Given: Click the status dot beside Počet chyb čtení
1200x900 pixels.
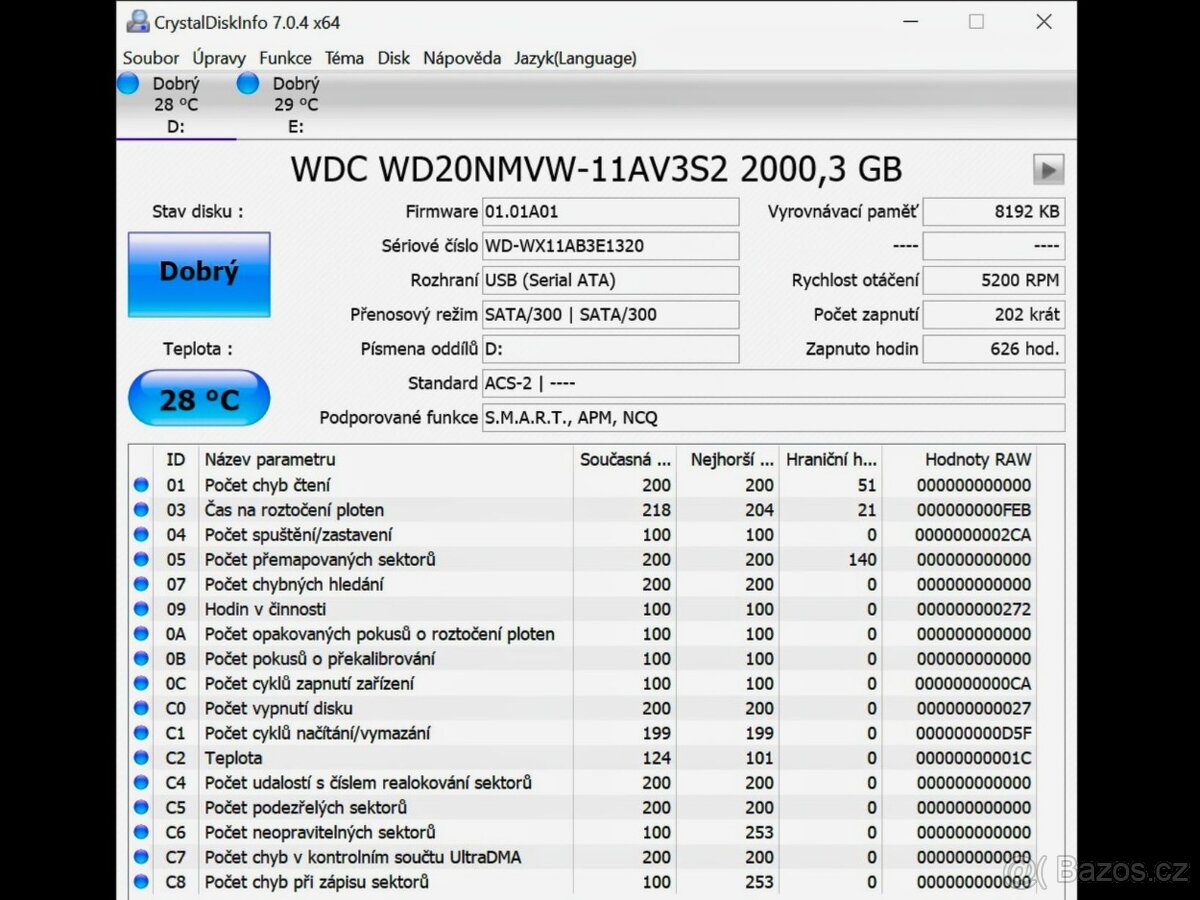Looking at the screenshot, I should click(141, 485).
